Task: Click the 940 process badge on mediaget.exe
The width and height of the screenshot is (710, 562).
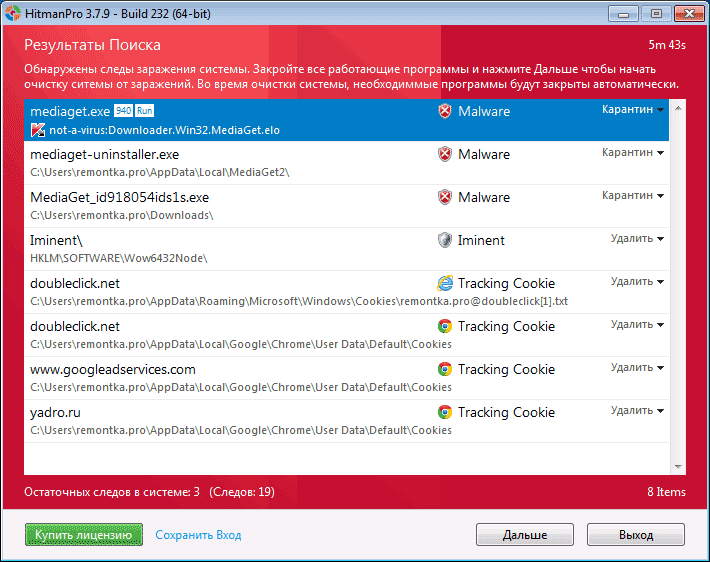Action: (x=123, y=111)
